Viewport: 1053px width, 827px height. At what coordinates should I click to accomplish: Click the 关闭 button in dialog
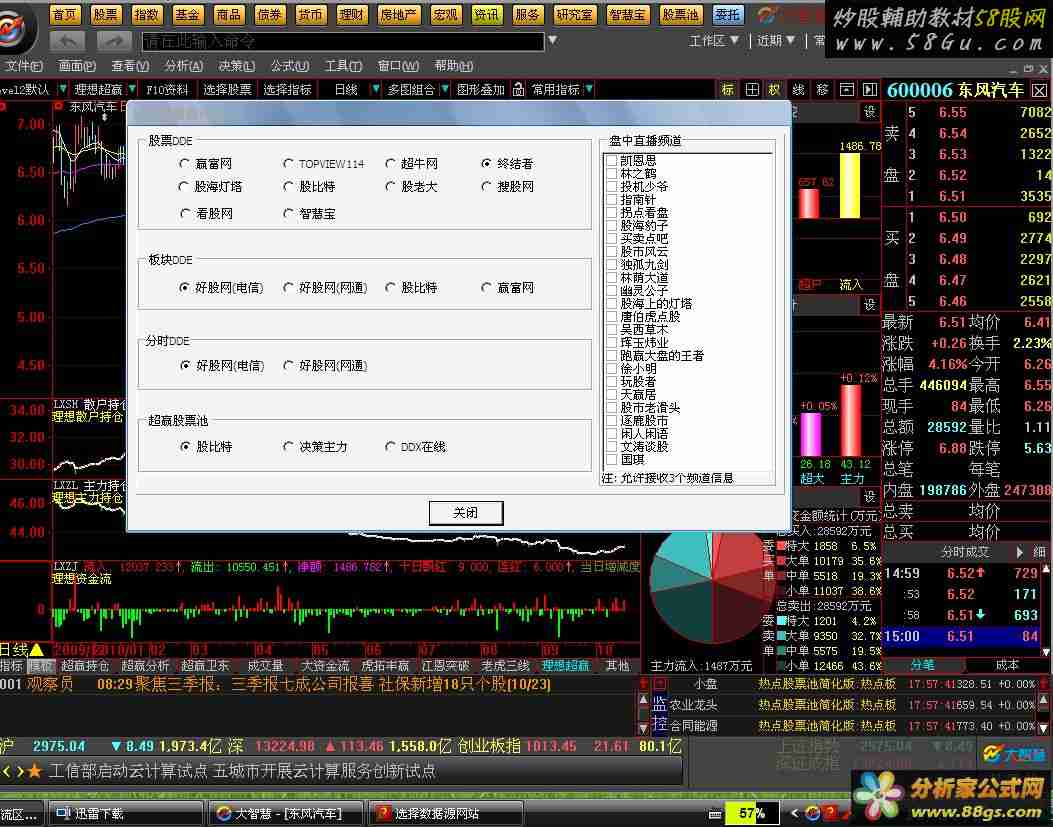[465, 513]
